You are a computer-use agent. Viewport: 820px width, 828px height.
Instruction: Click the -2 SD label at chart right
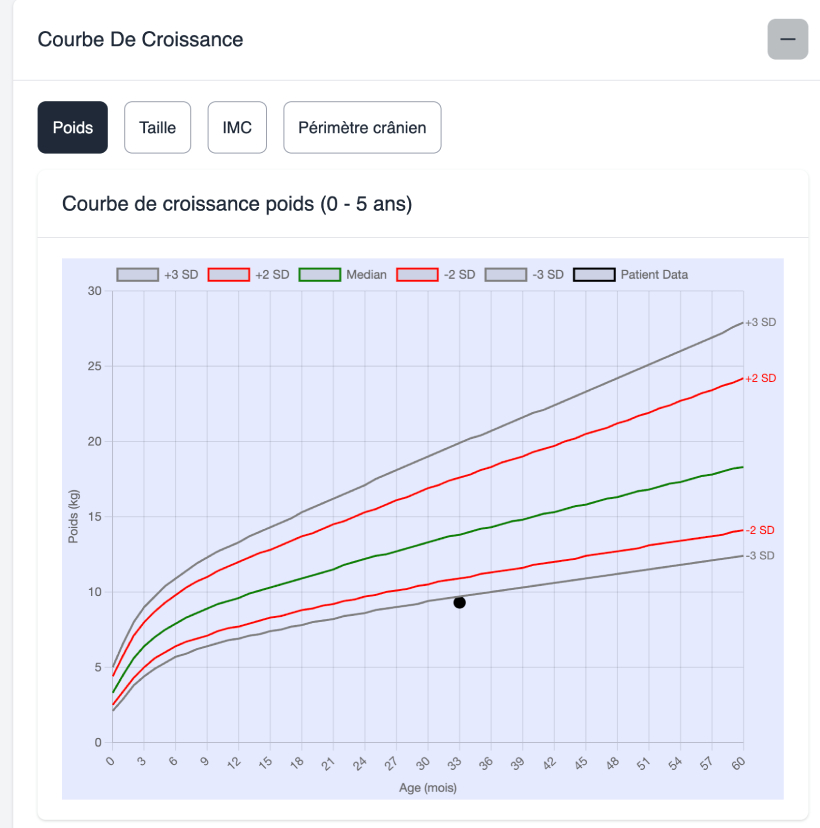click(760, 530)
